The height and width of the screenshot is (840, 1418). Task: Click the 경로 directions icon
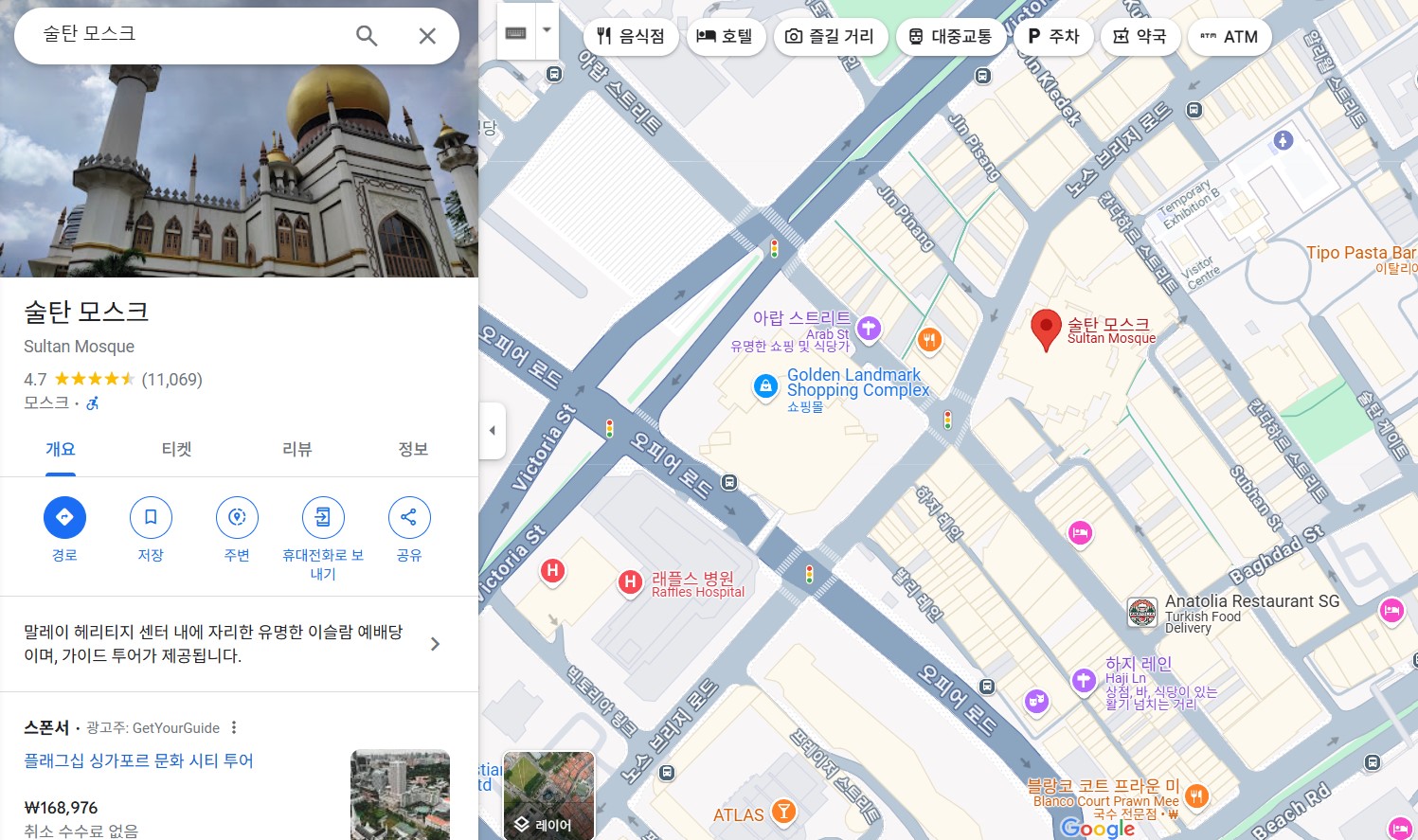[x=64, y=517]
